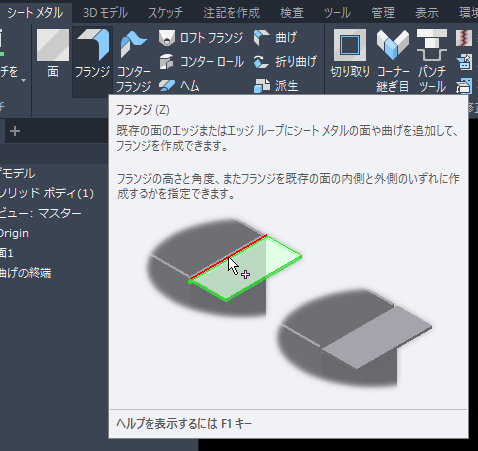Select the コンターフランジ tool
This screenshot has height=451, width=478.
[x=134, y=61]
